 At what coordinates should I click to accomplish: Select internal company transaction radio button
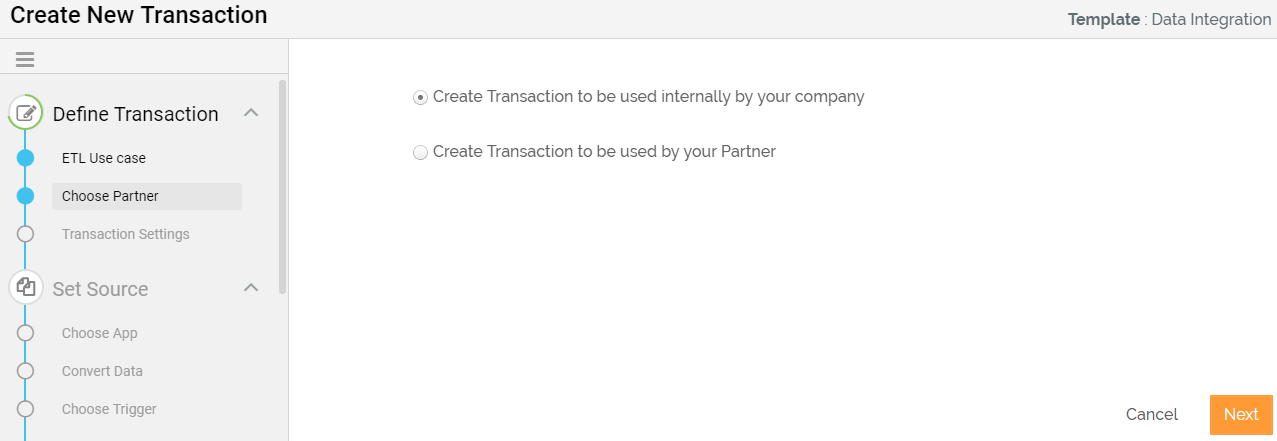point(420,97)
